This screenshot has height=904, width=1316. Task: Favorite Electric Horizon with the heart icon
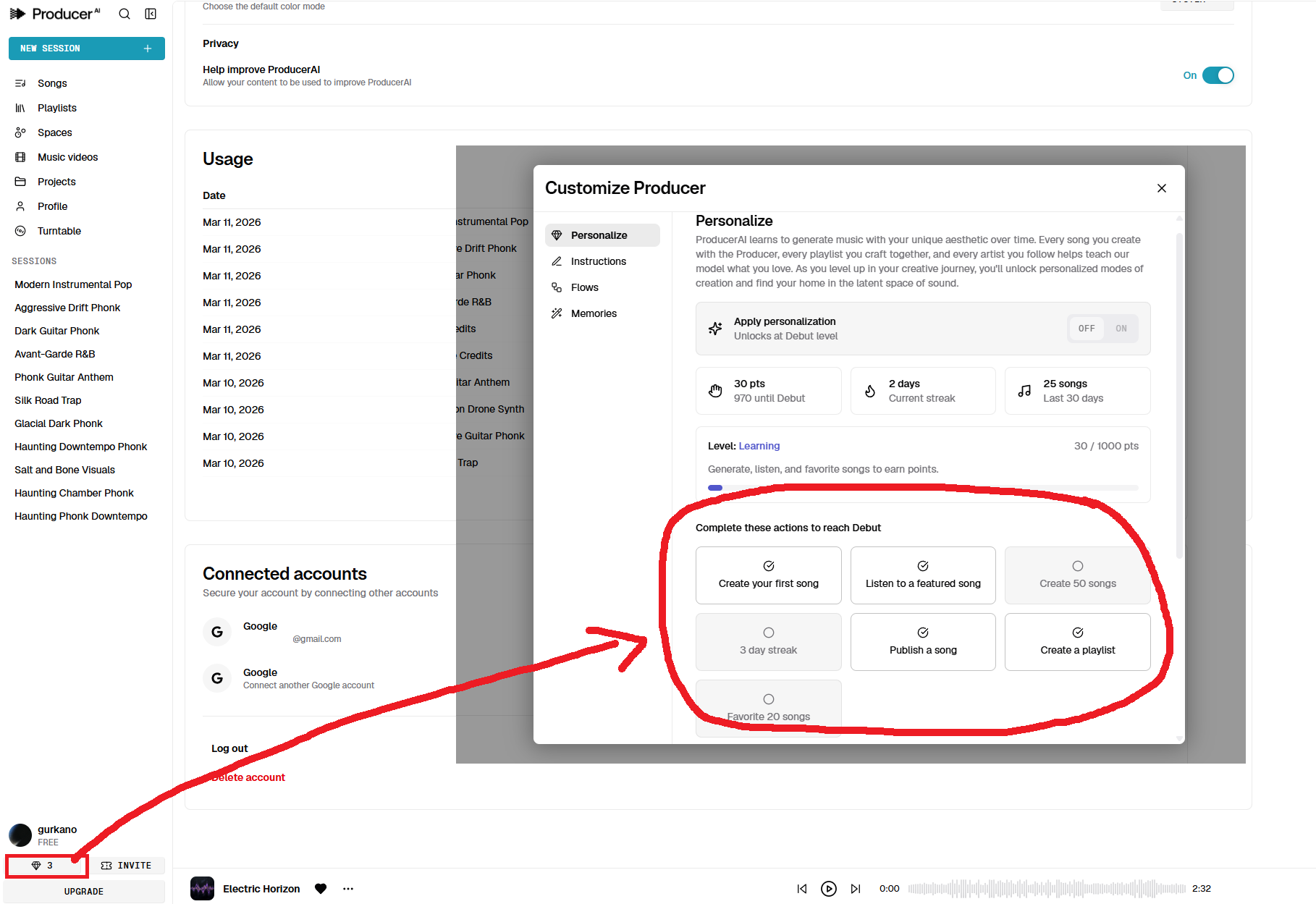(x=321, y=889)
